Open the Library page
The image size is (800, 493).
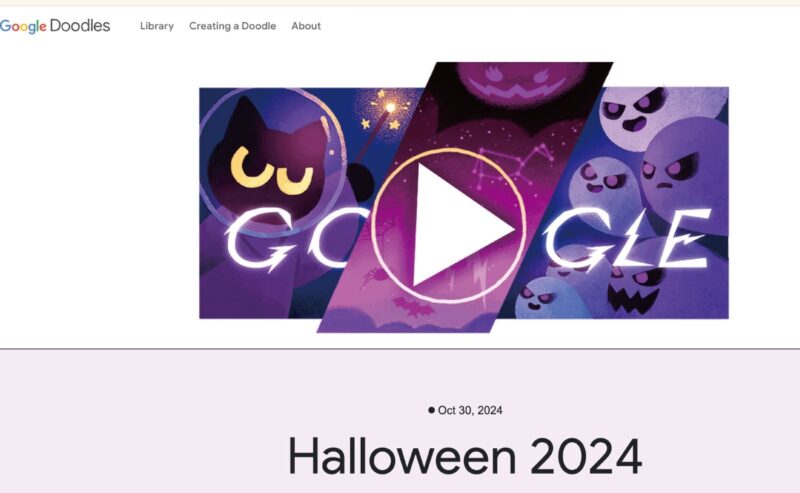156,26
